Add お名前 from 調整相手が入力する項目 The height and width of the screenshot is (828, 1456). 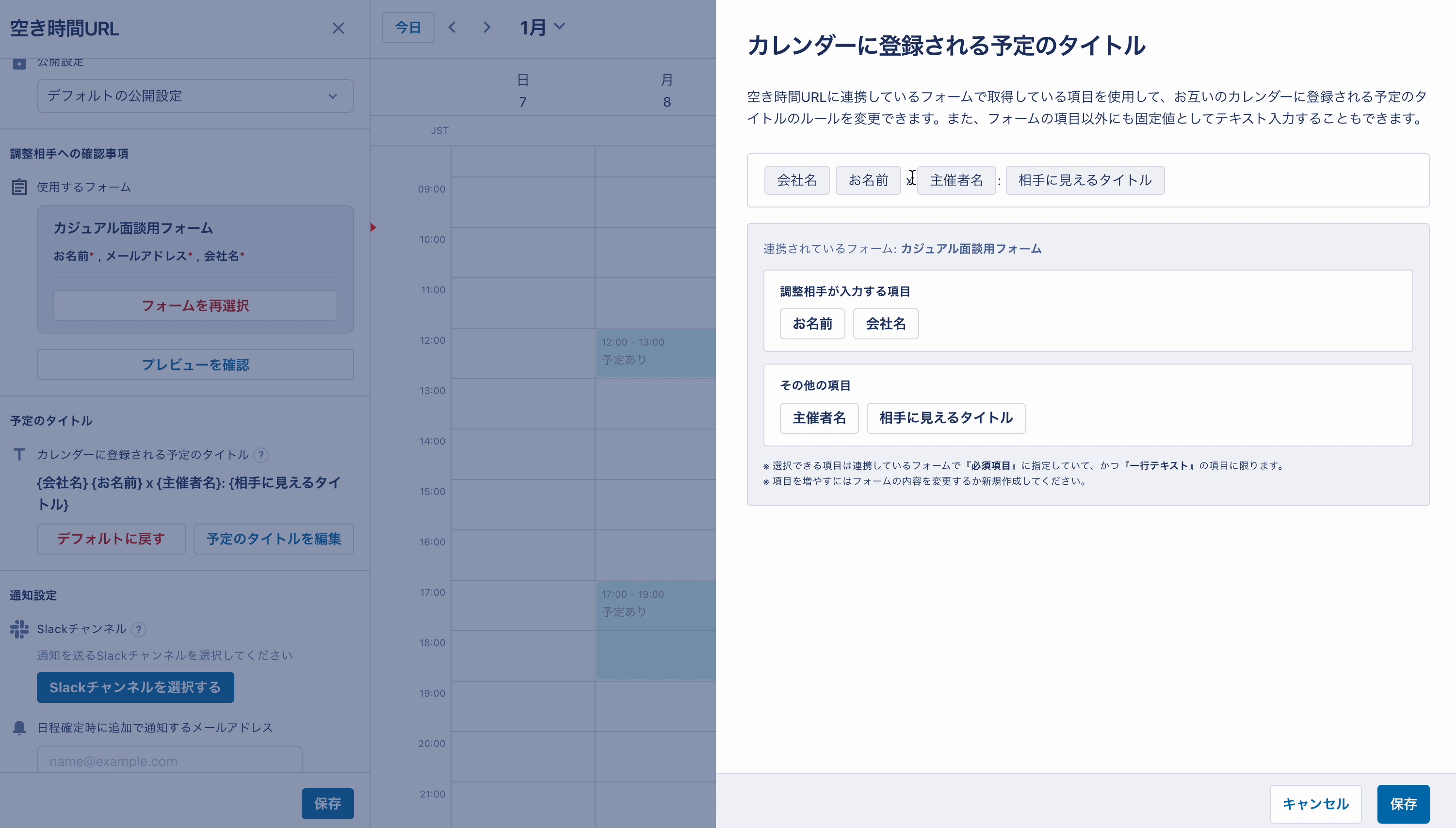coord(812,323)
